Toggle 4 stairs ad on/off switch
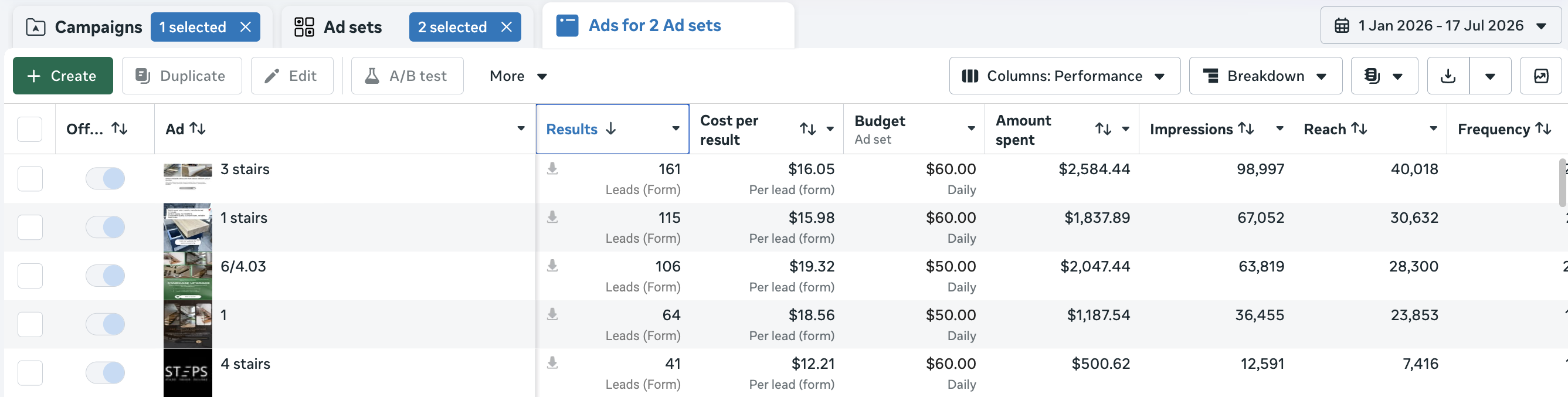 [106, 372]
